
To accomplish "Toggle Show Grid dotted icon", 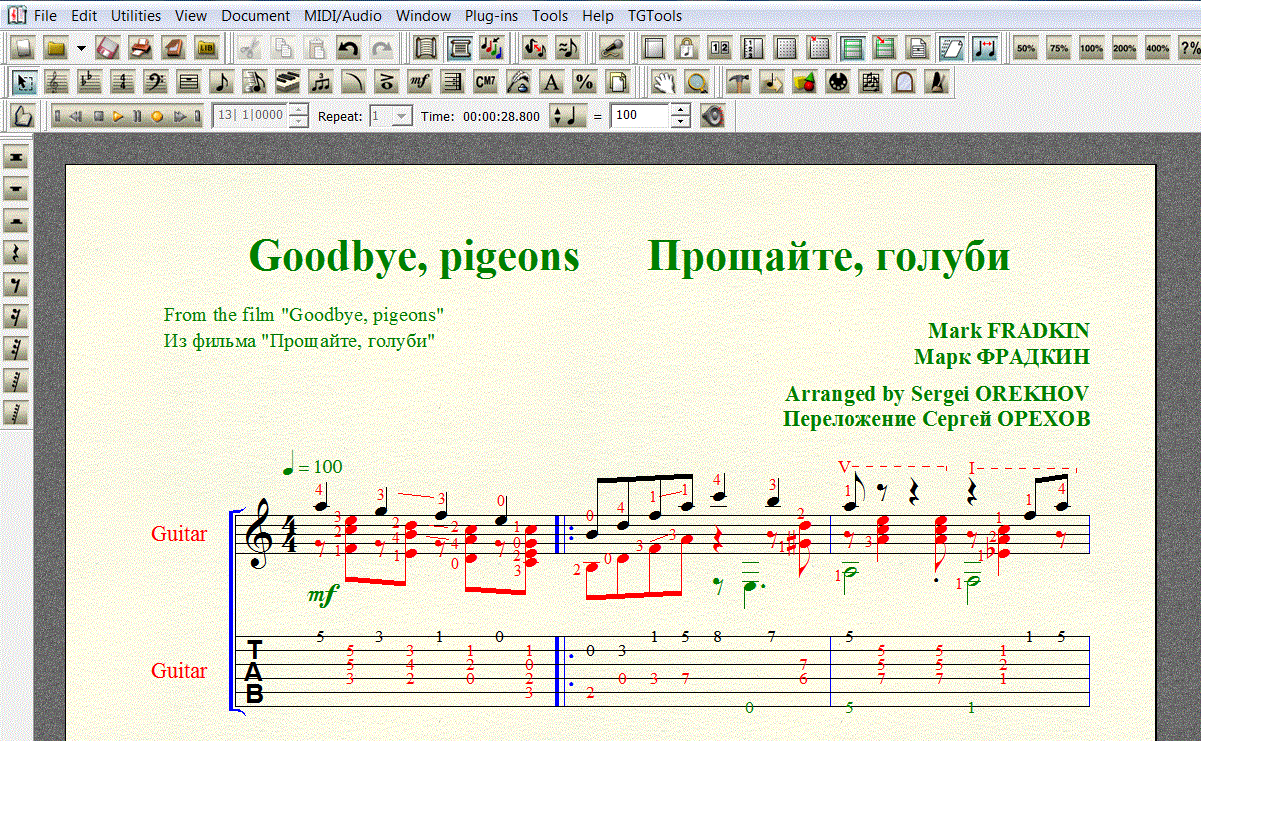I will (x=786, y=48).
